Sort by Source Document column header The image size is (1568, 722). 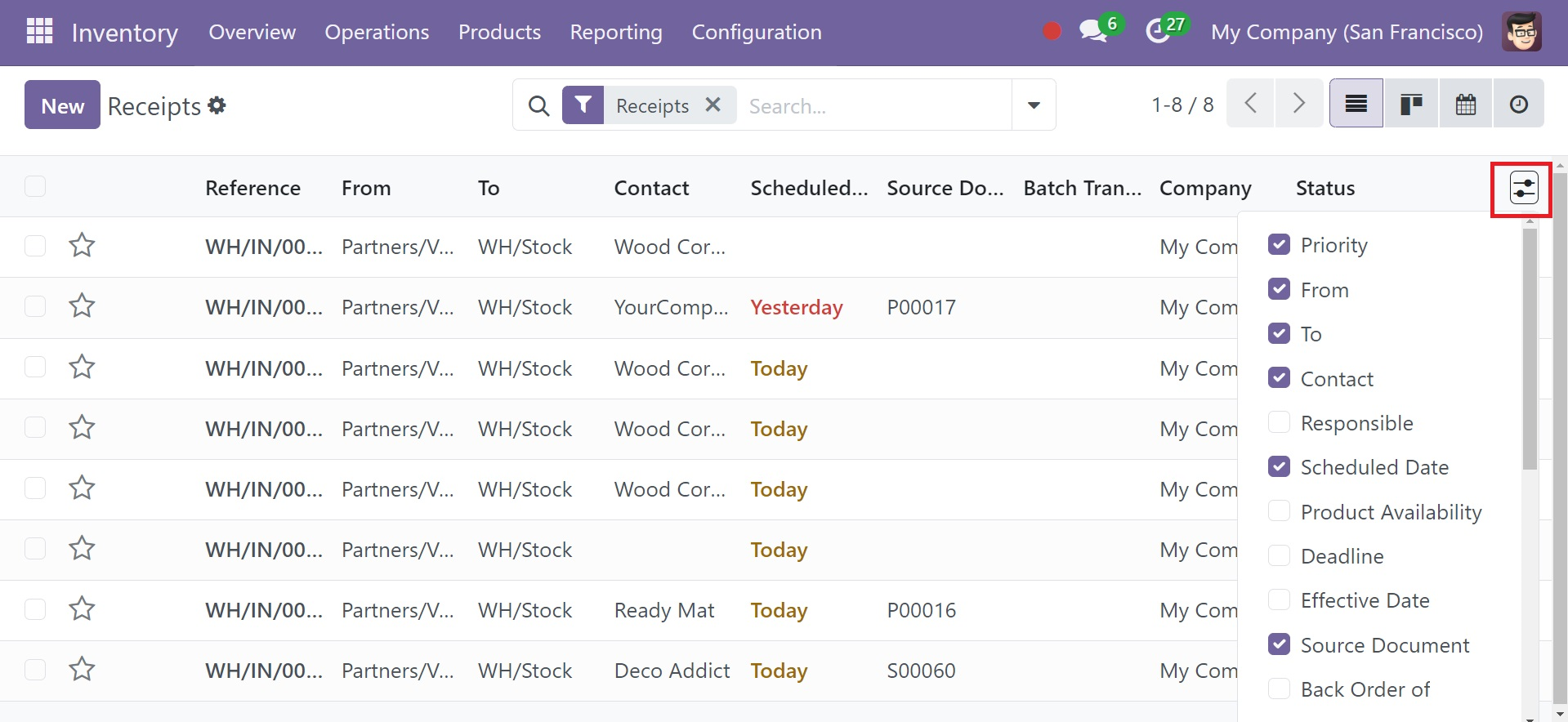click(945, 188)
